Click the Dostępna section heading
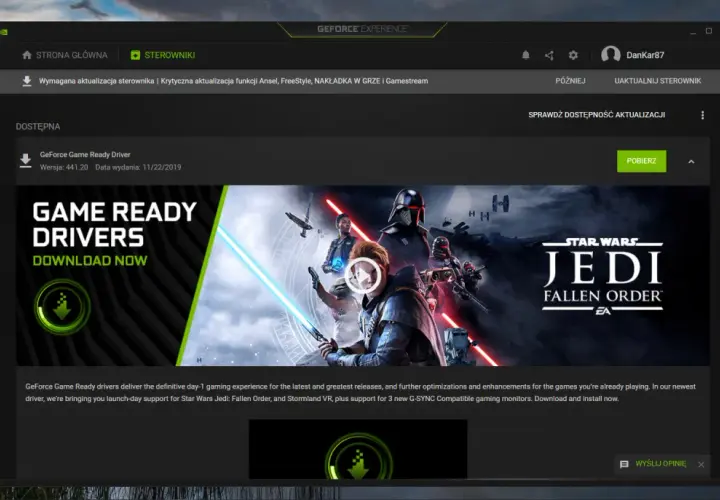 pos(38,127)
